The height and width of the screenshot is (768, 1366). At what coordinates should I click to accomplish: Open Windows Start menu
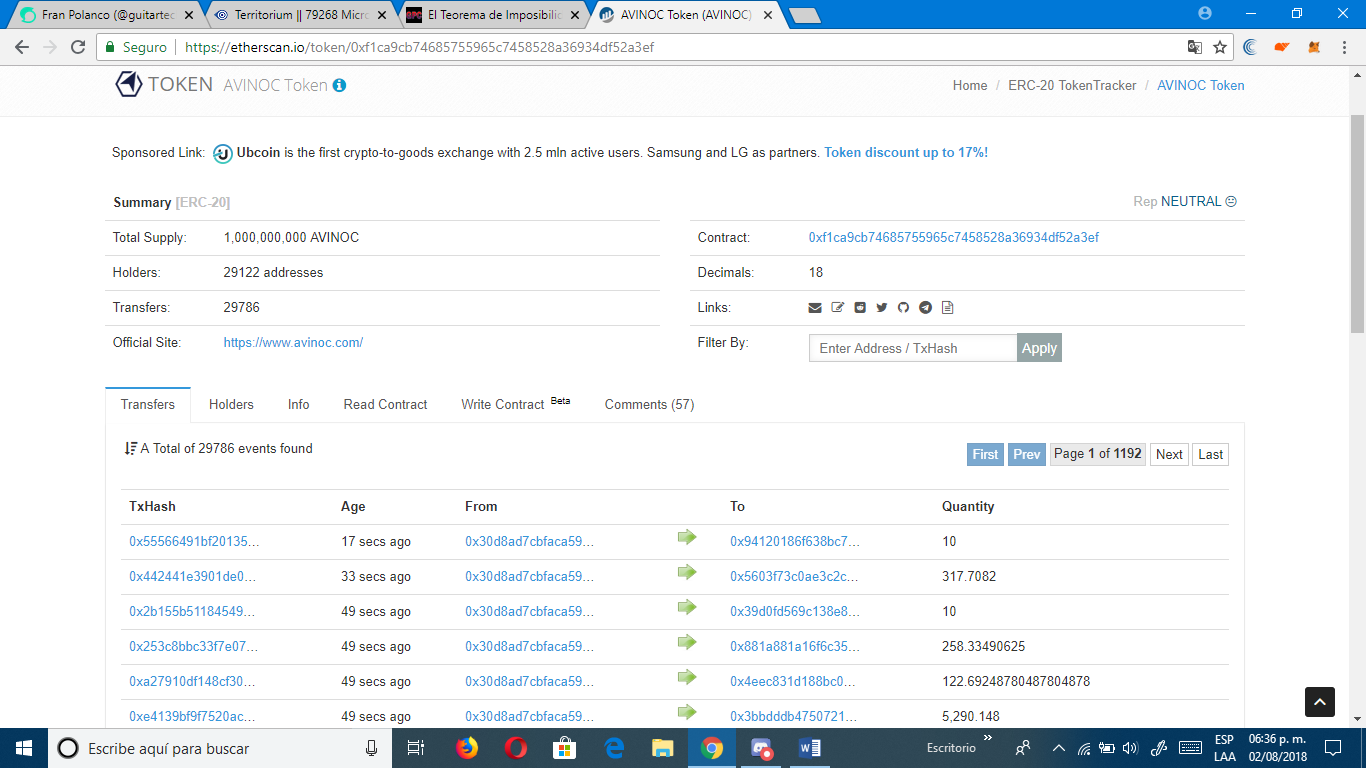pos(24,748)
